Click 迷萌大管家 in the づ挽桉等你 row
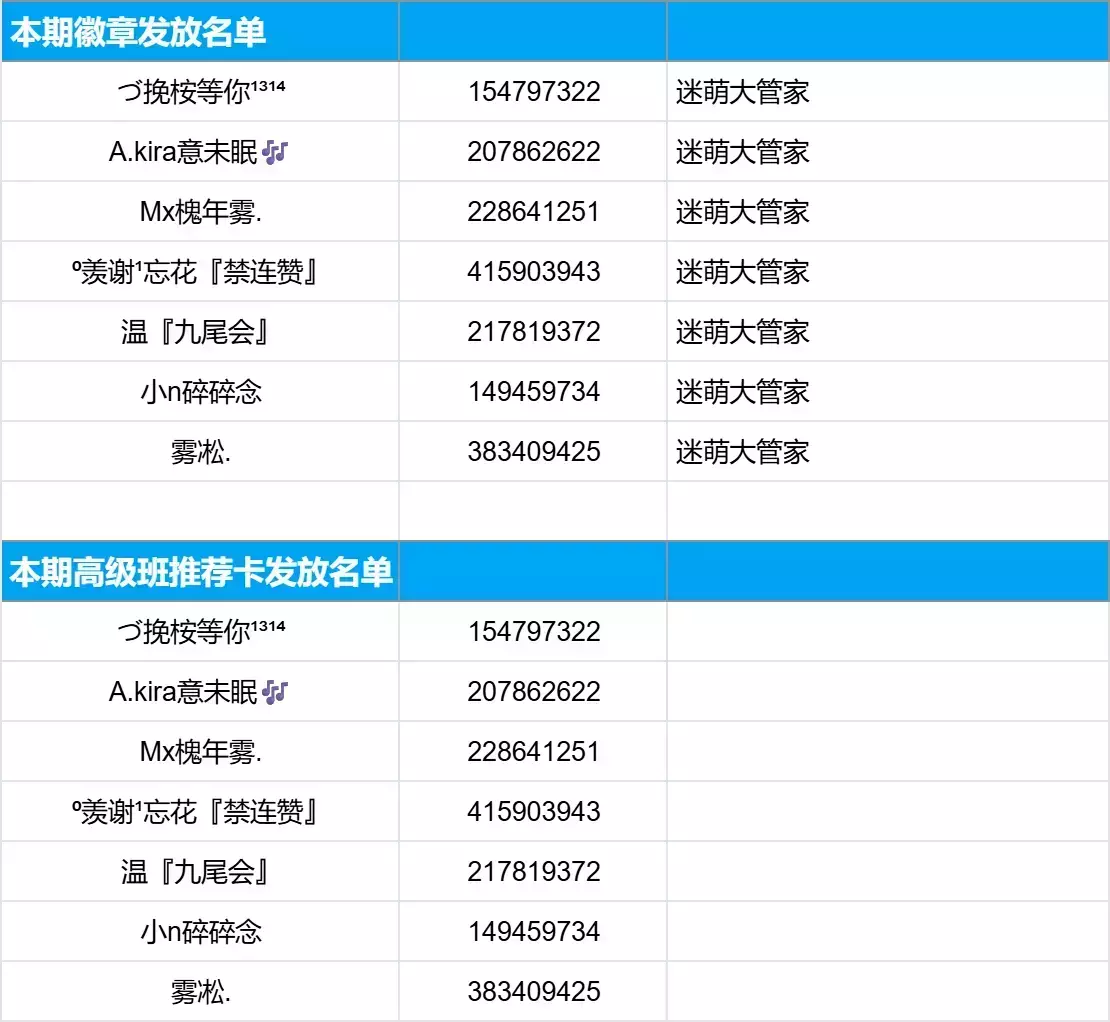 [x=742, y=92]
